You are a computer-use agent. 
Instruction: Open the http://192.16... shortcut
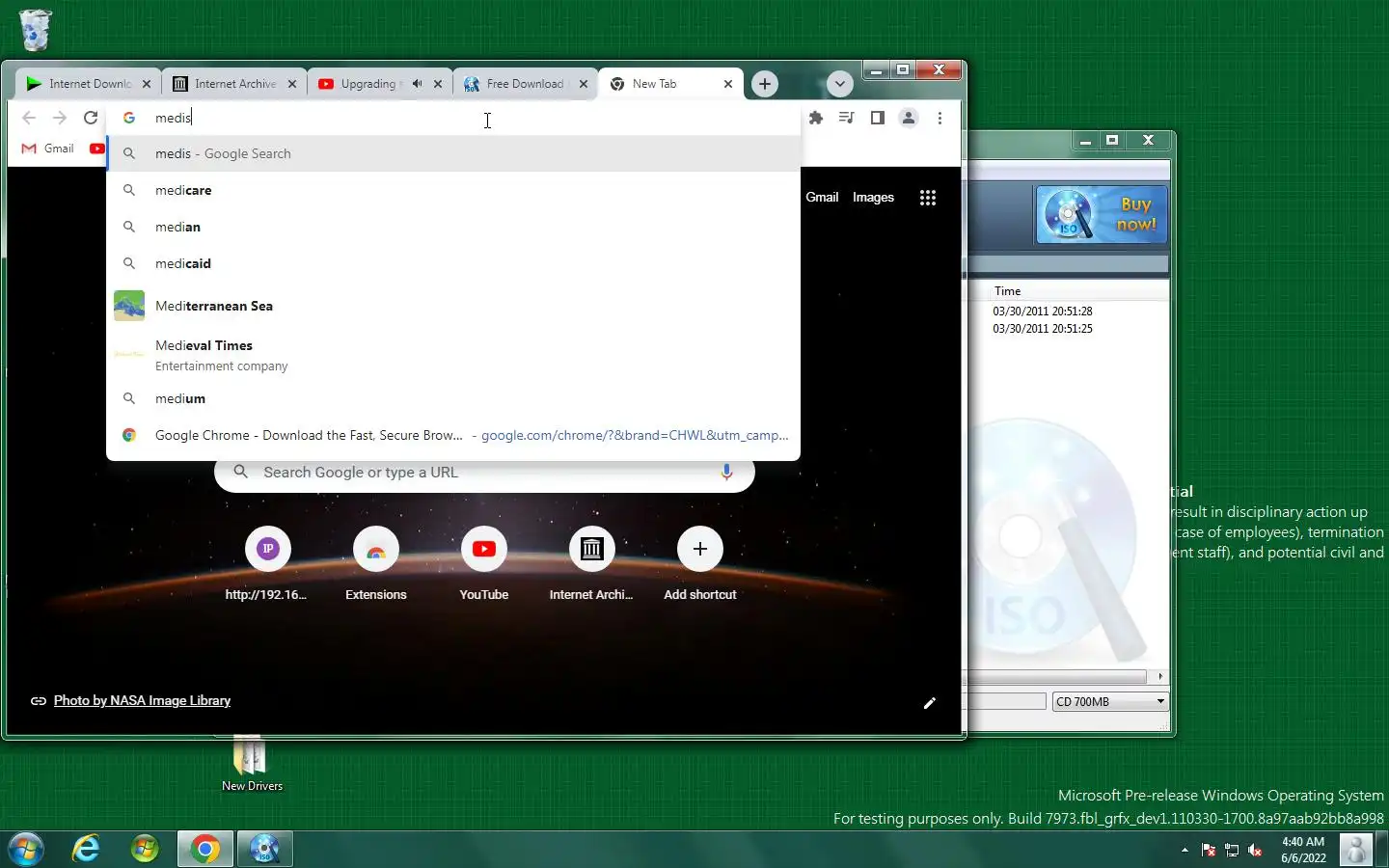pos(267,565)
